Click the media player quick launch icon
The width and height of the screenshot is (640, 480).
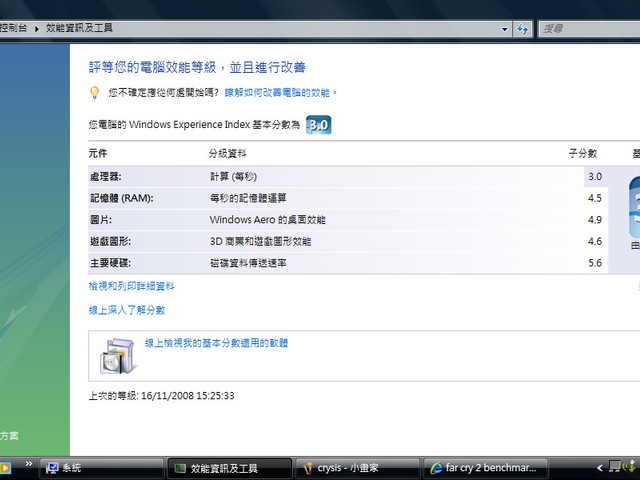[x=5, y=468]
